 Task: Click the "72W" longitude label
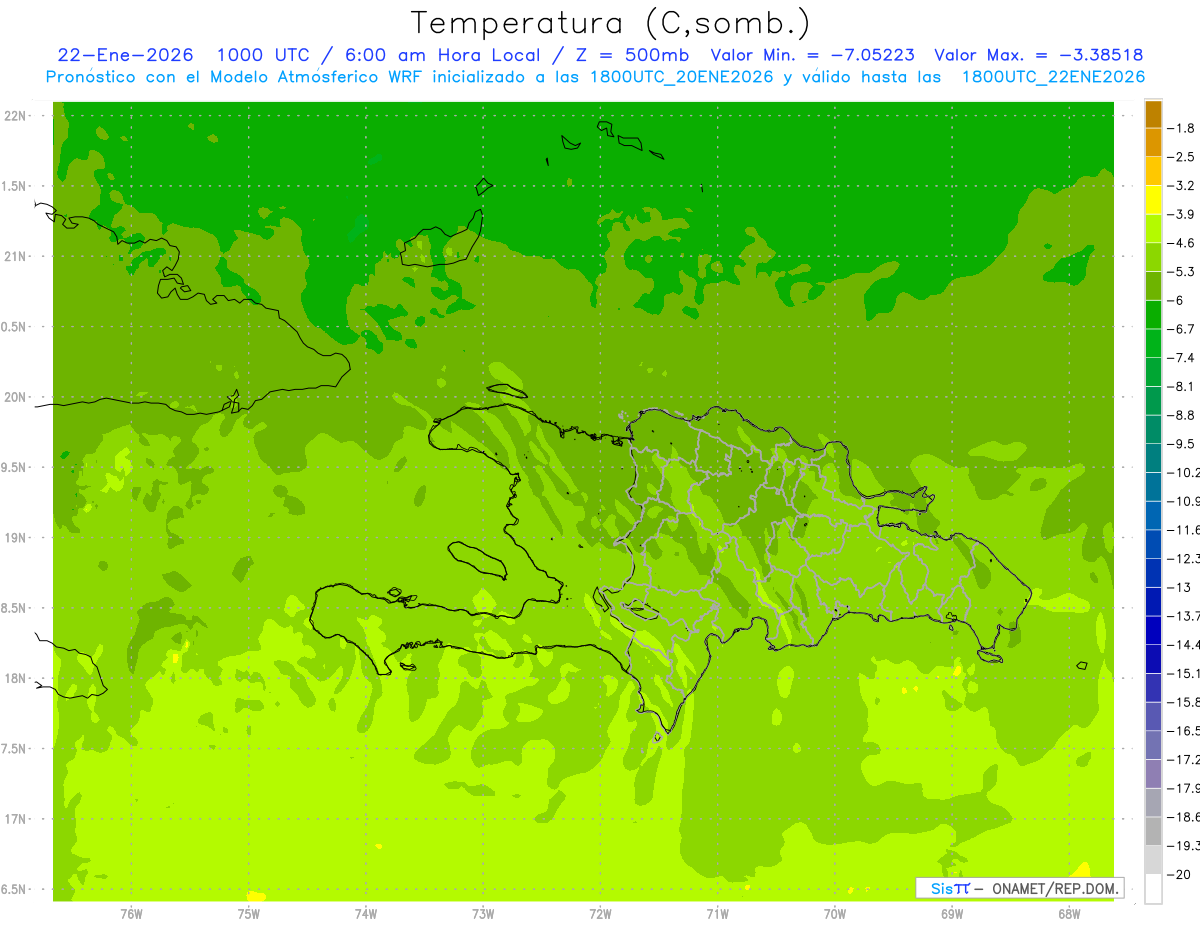pyautogui.click(x=600, y=914)
